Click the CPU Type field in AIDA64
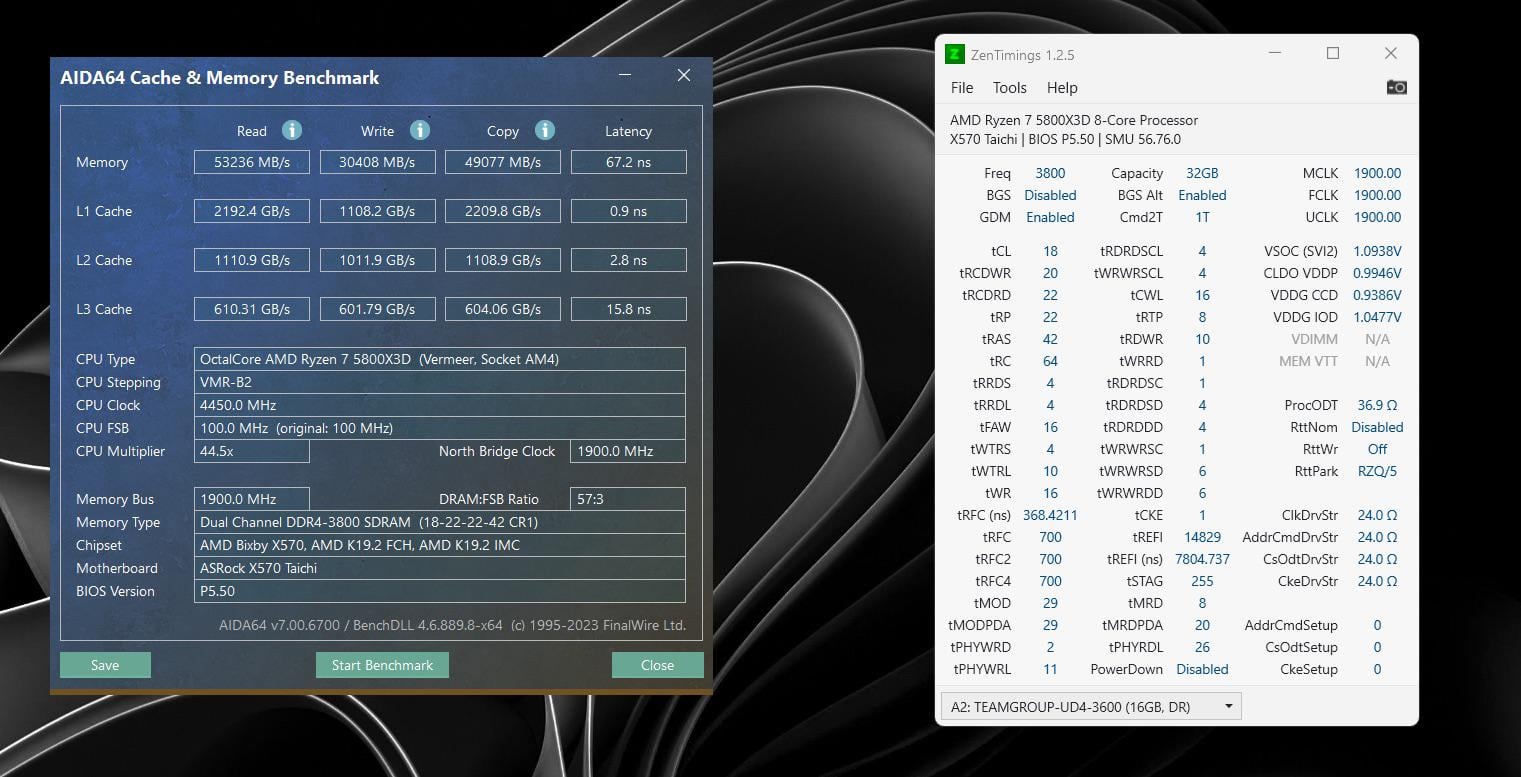Viewport: 1521px width, 777px height. point(440,359)
